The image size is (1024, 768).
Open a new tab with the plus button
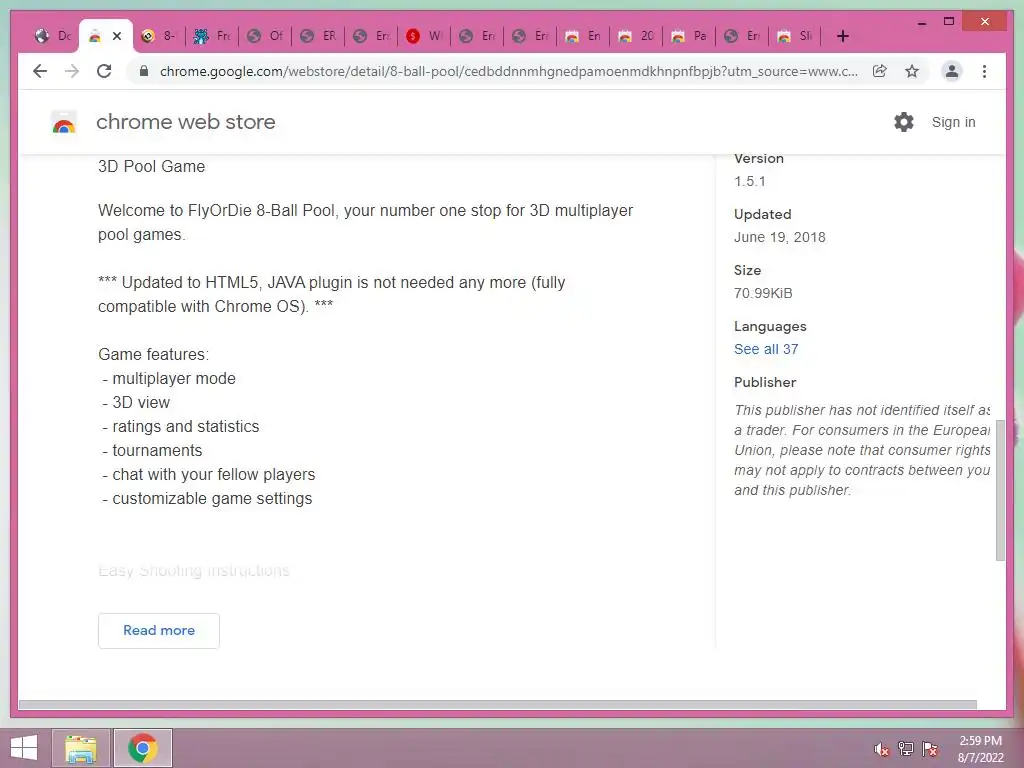click(x=842, y=36)
